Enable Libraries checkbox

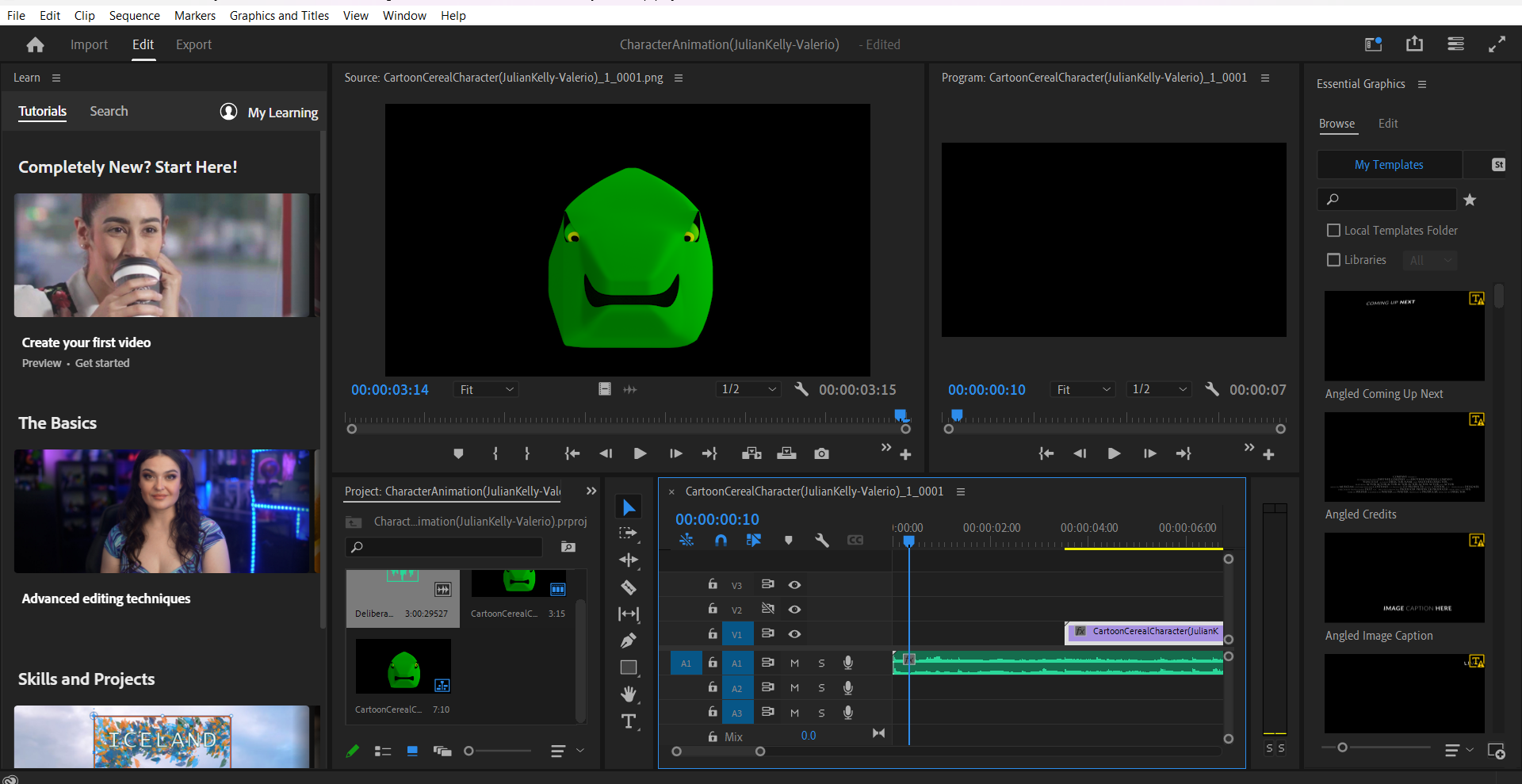1333,260
